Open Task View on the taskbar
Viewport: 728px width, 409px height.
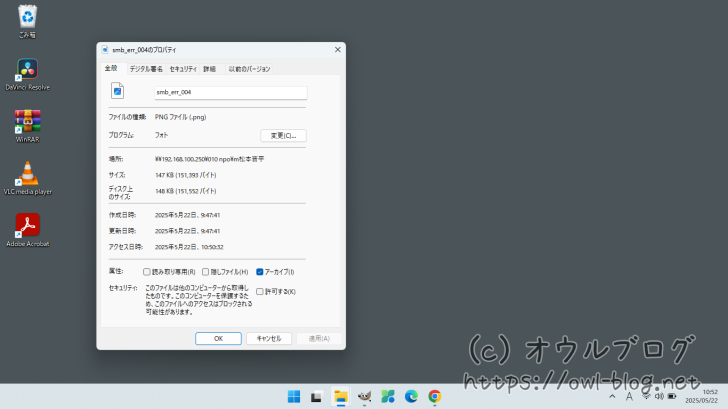[x=317, y=396]
